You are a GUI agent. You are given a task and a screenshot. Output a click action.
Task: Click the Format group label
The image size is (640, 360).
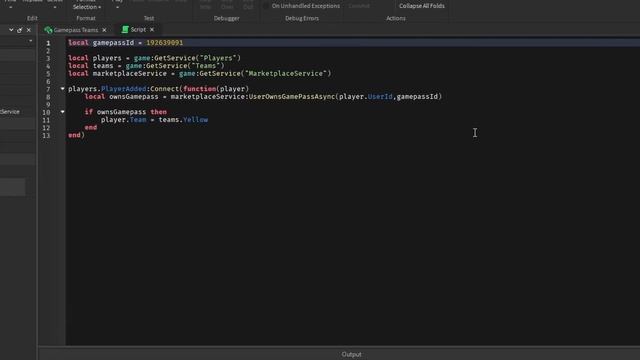[x=86, y=18]
